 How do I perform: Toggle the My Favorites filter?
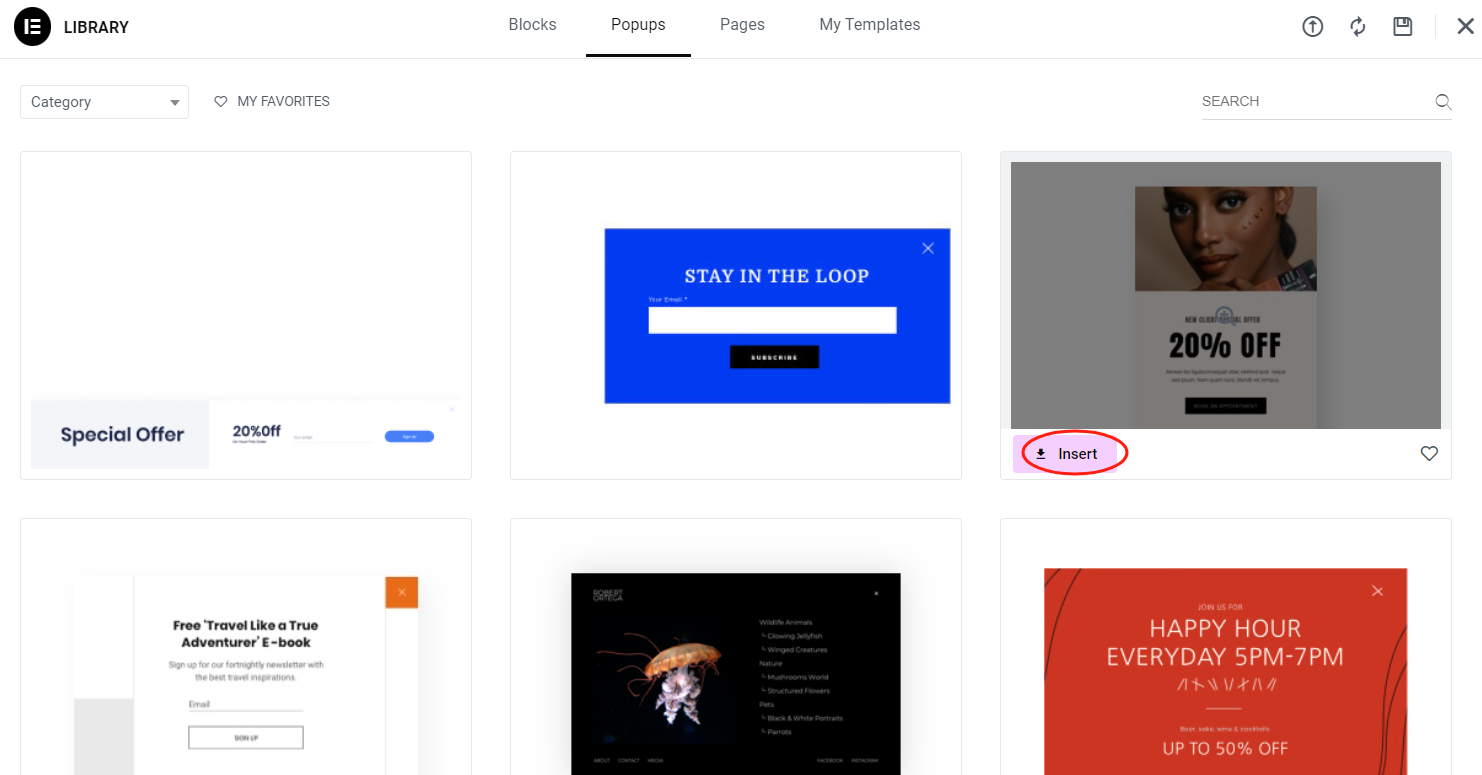pyautogui.click(x=272, y=101)
